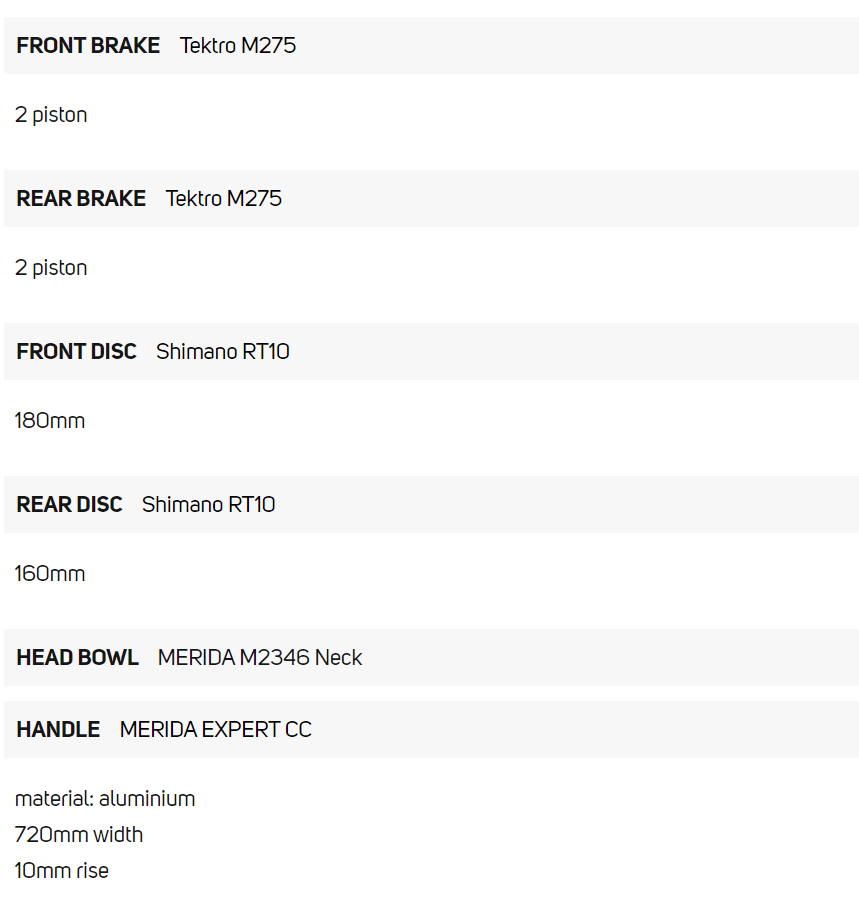Click the FRONT BRAKE spec label
This screenshot has height=900, width=859.
click(88, 46)
